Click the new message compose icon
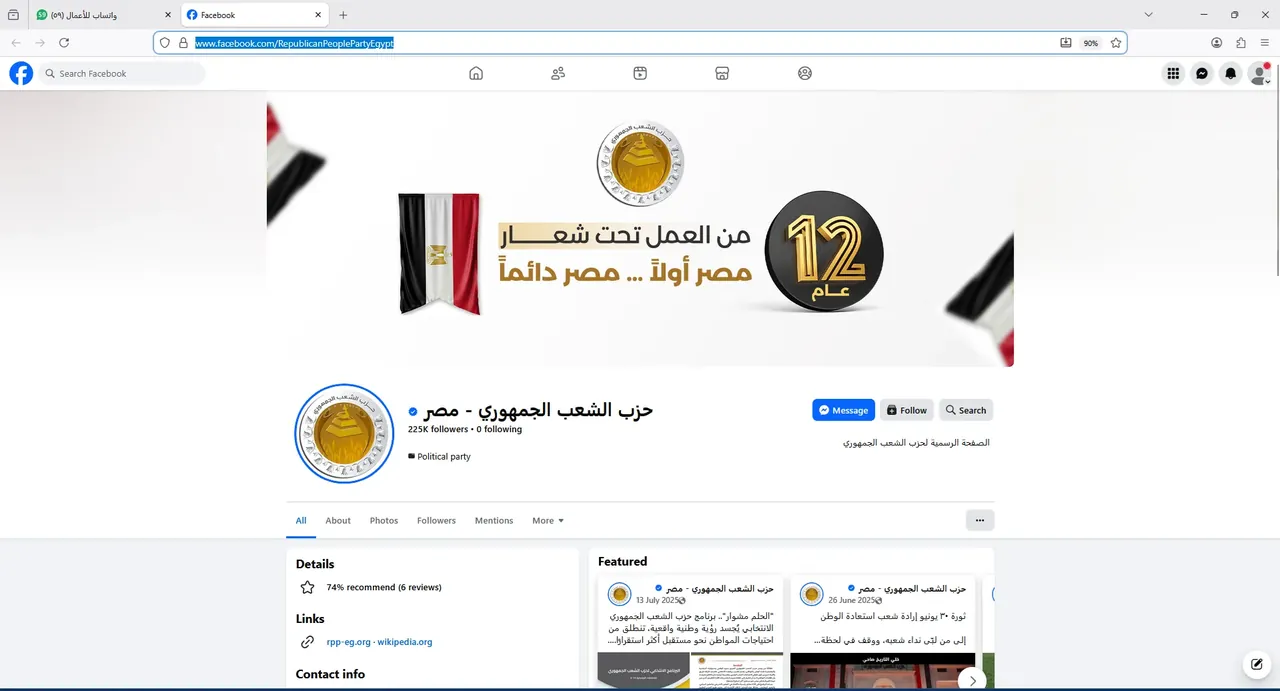This screenshot has width=1280, height=691. pyautogui.click(x=1255, y=664)
